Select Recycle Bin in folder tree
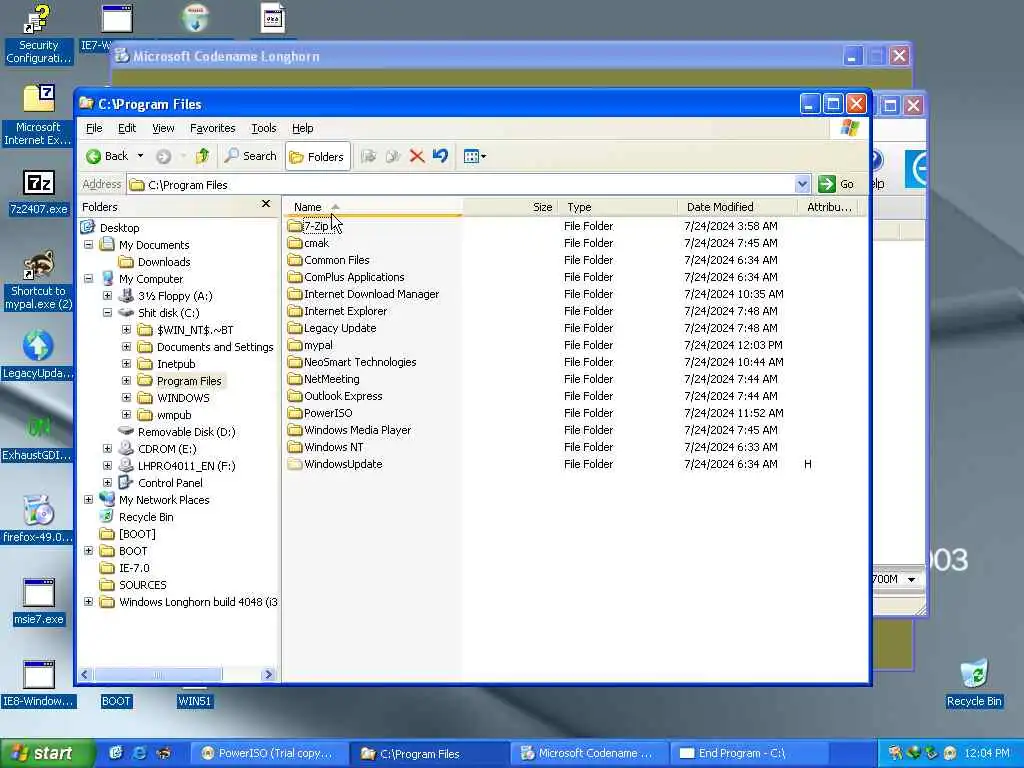 point(136,517)
